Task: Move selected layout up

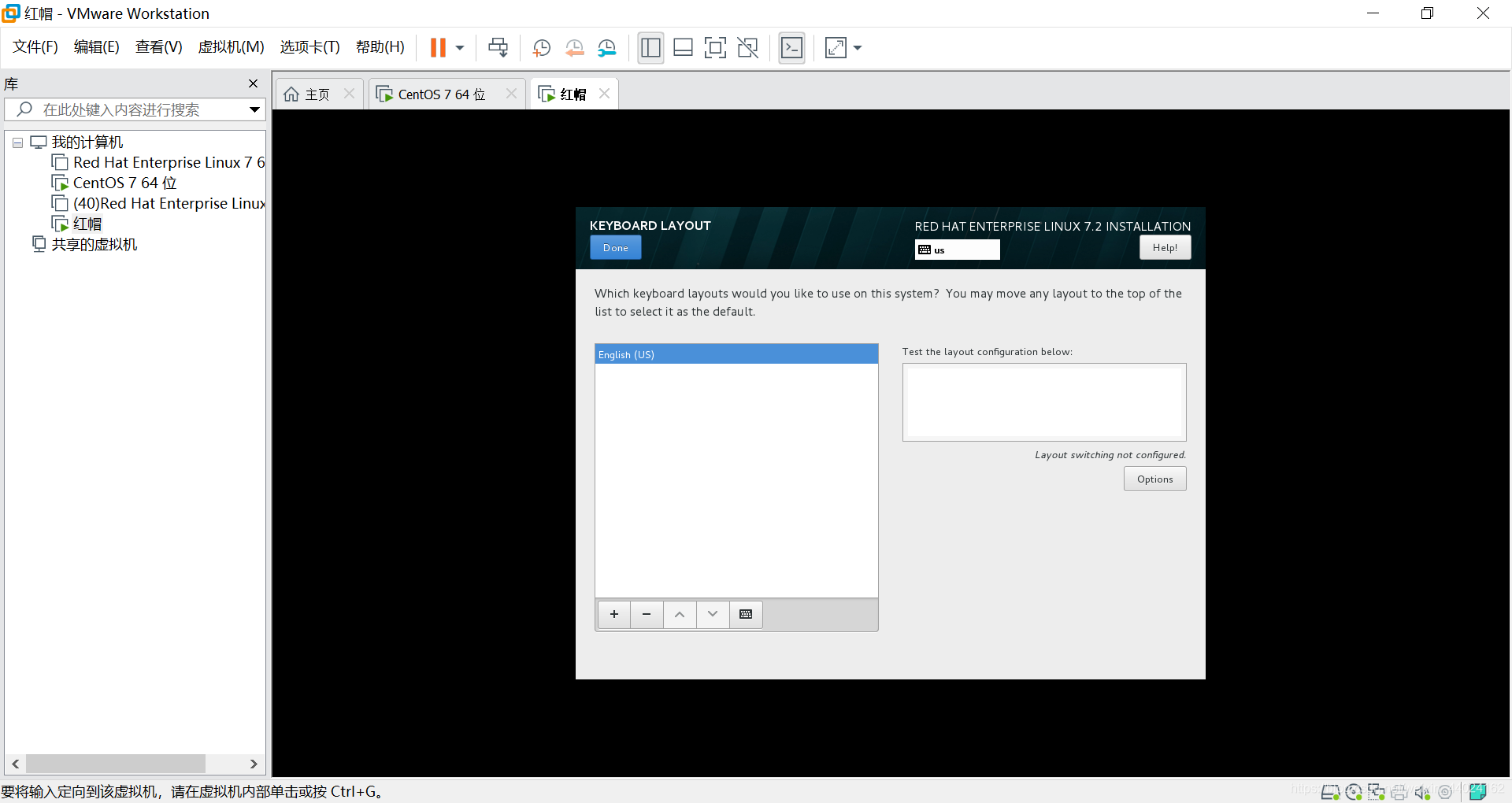Action: (680, 614)
